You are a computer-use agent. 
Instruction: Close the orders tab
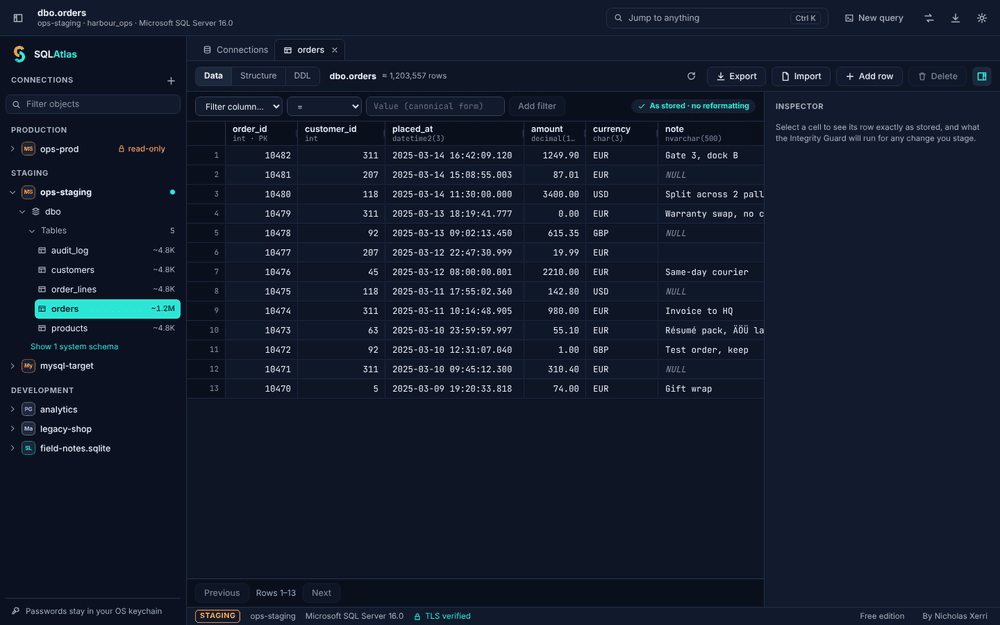pos(335,50)
